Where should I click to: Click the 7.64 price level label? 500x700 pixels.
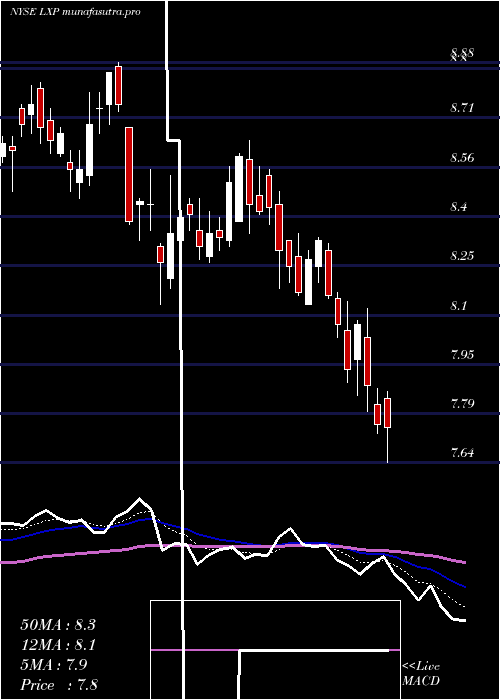point(462,453)
